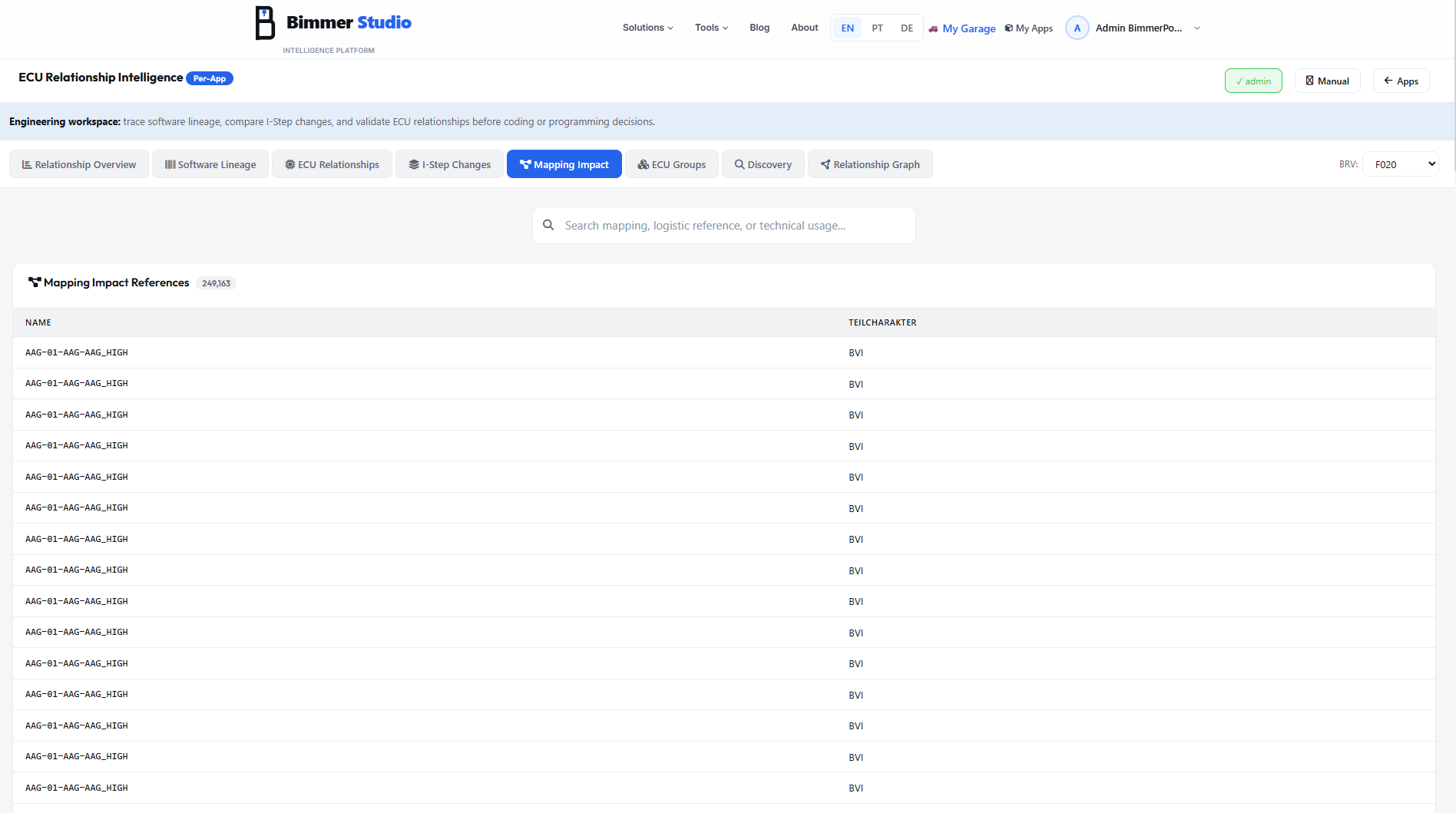Click the Discovery magnifier icon
The width and height of the screenshot is (1456, 813).
coord(740,164)
